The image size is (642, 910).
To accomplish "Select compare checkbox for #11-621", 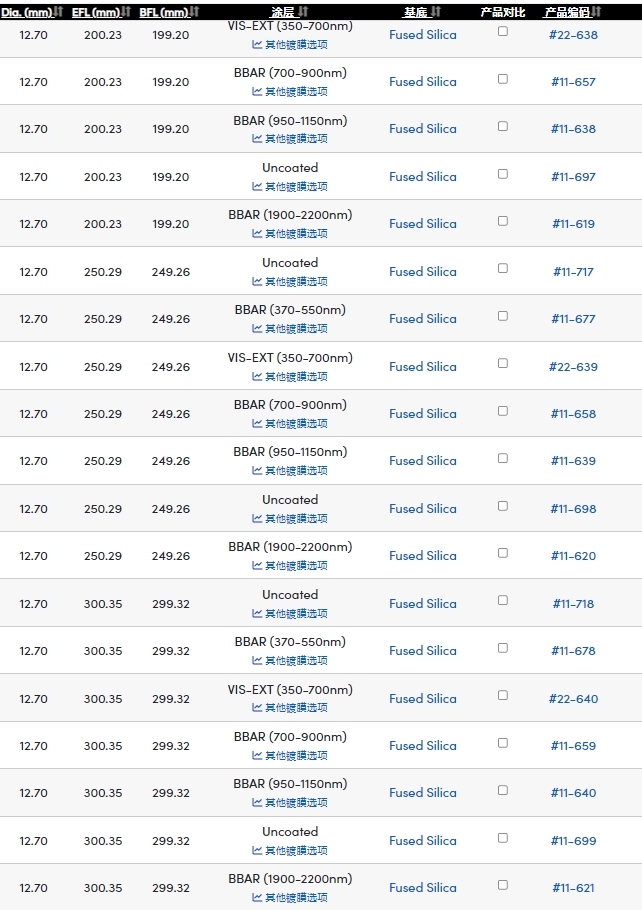I will click(503, 885).
